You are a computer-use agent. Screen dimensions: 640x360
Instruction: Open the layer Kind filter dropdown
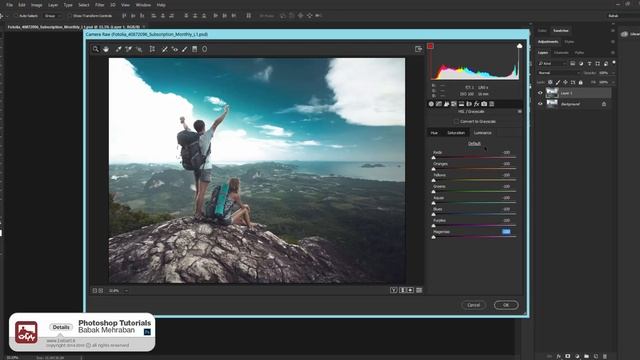click(x=552, y=63)
